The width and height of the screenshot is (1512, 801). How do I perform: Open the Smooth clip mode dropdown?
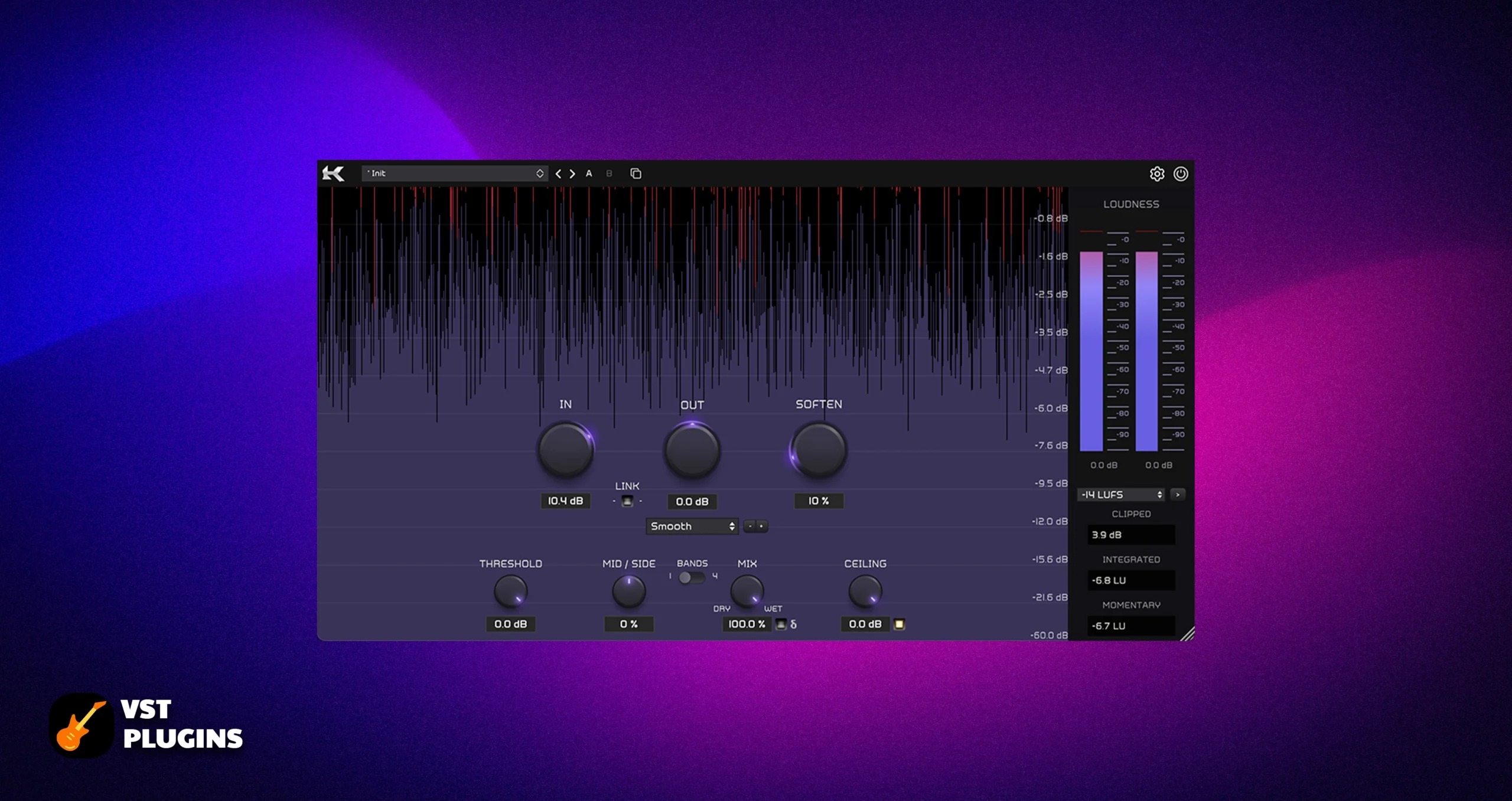(x=692, y=526)
